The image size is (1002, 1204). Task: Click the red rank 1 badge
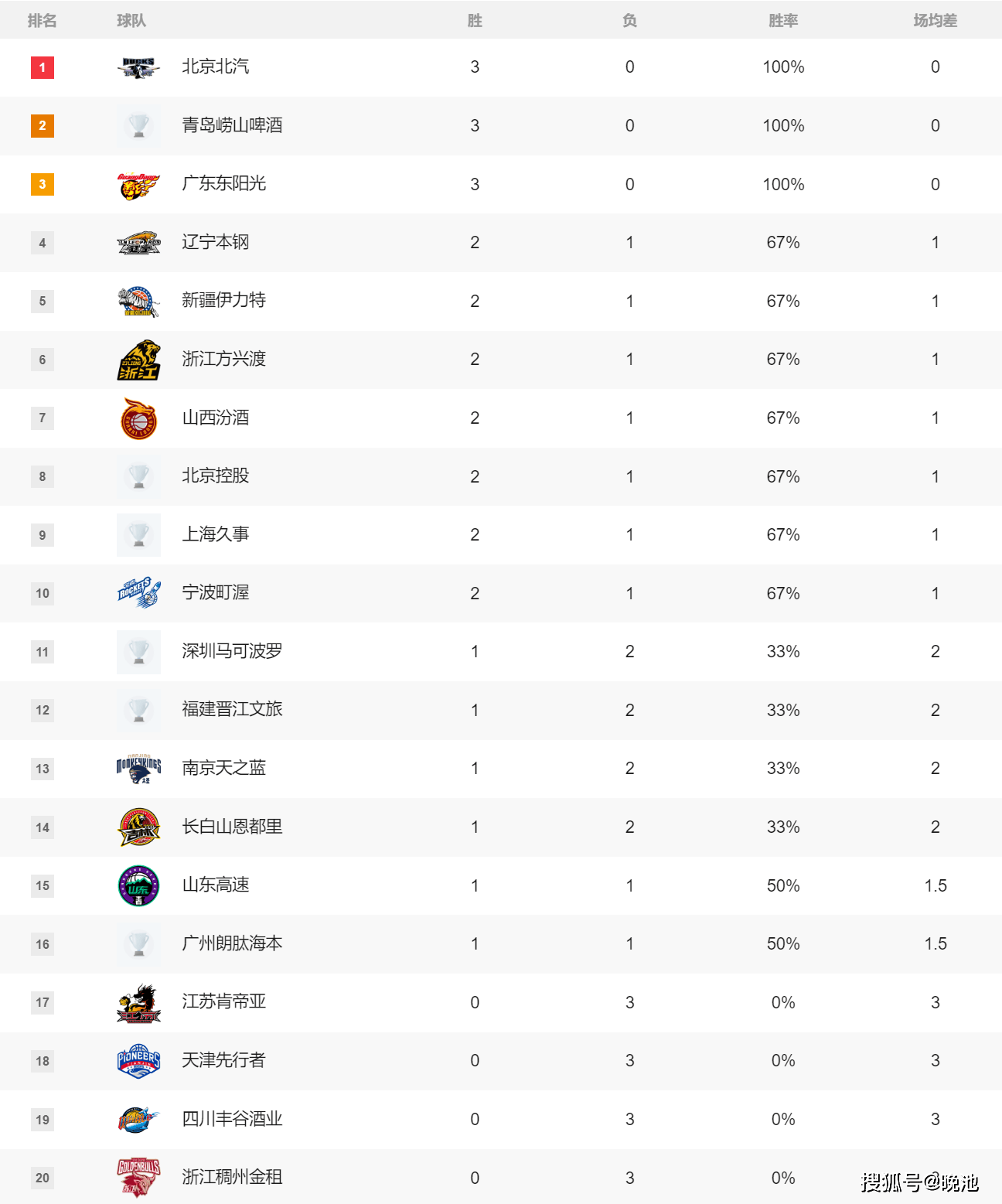[x=43, y=67]
